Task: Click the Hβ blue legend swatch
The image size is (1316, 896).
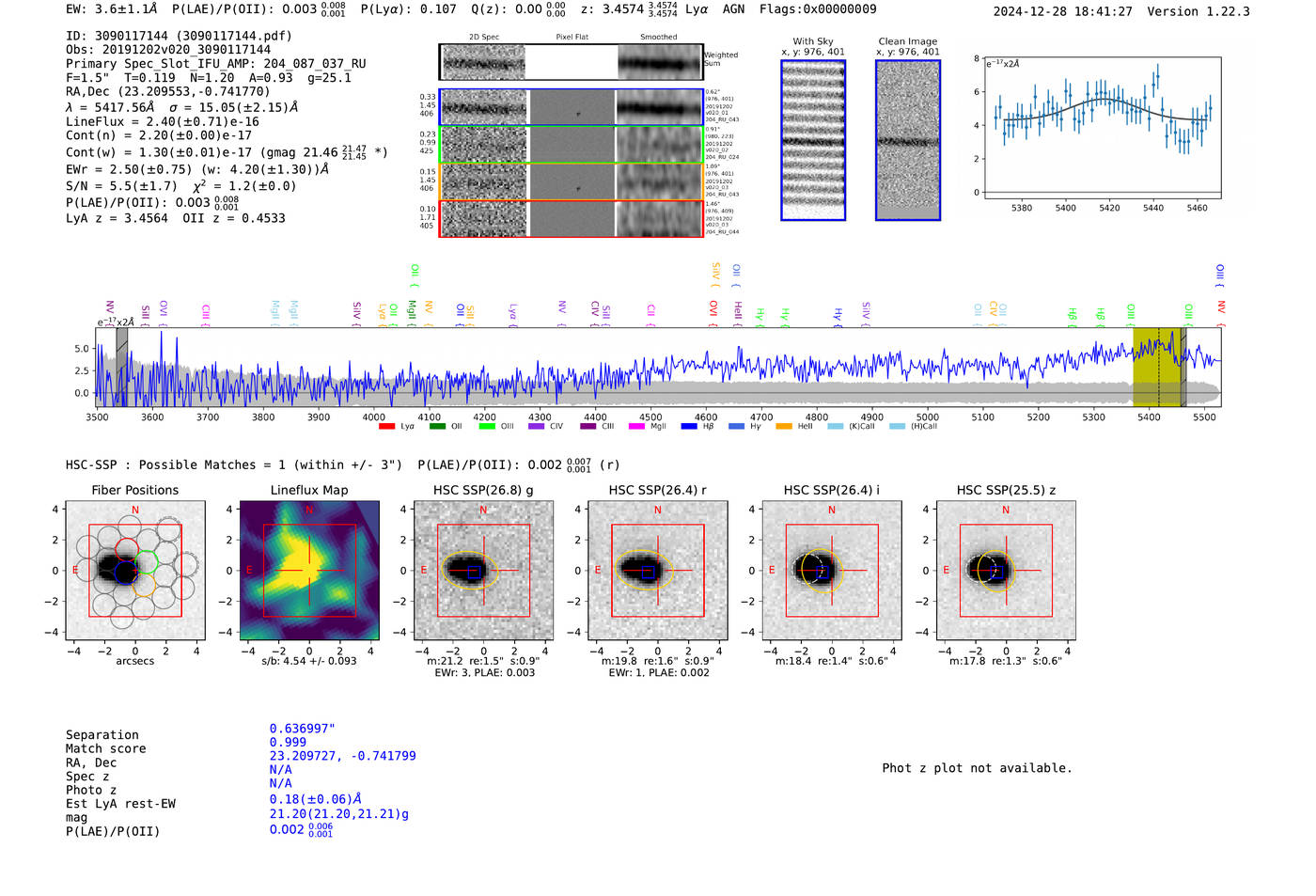Action: (689, 427)
